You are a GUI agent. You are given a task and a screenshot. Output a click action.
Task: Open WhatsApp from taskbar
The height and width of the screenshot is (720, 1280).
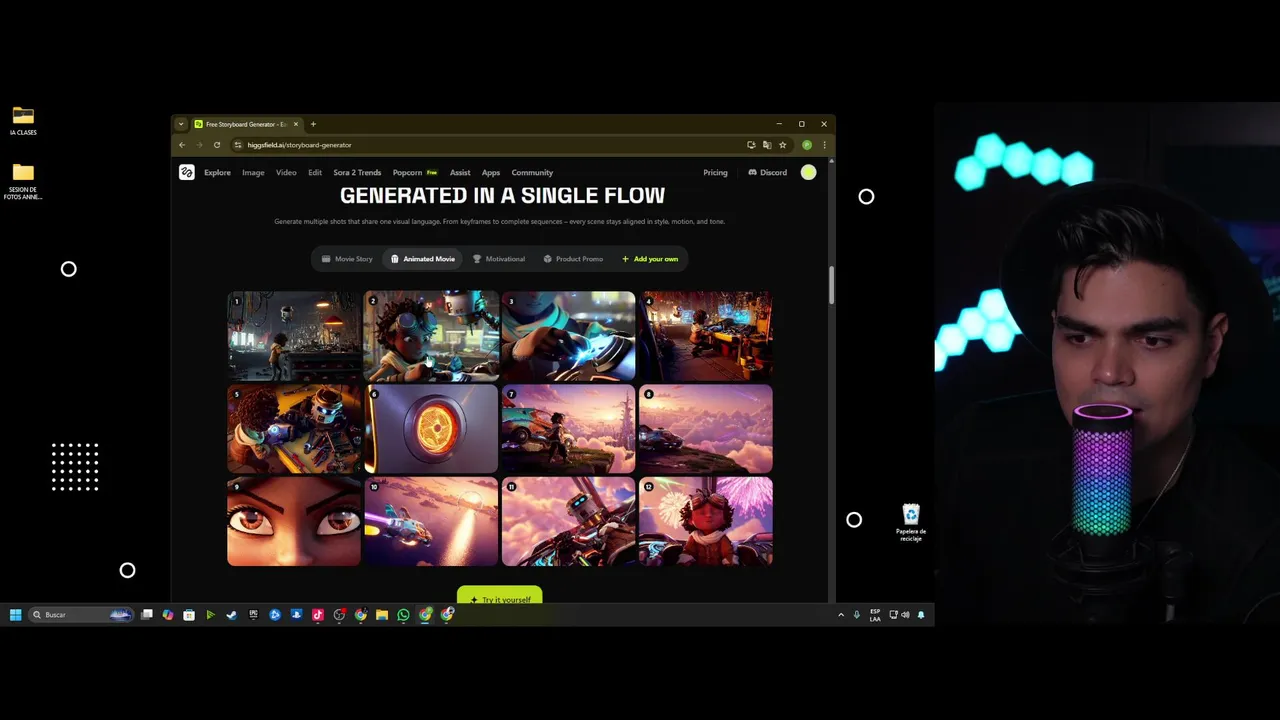[x=403, y=615]
